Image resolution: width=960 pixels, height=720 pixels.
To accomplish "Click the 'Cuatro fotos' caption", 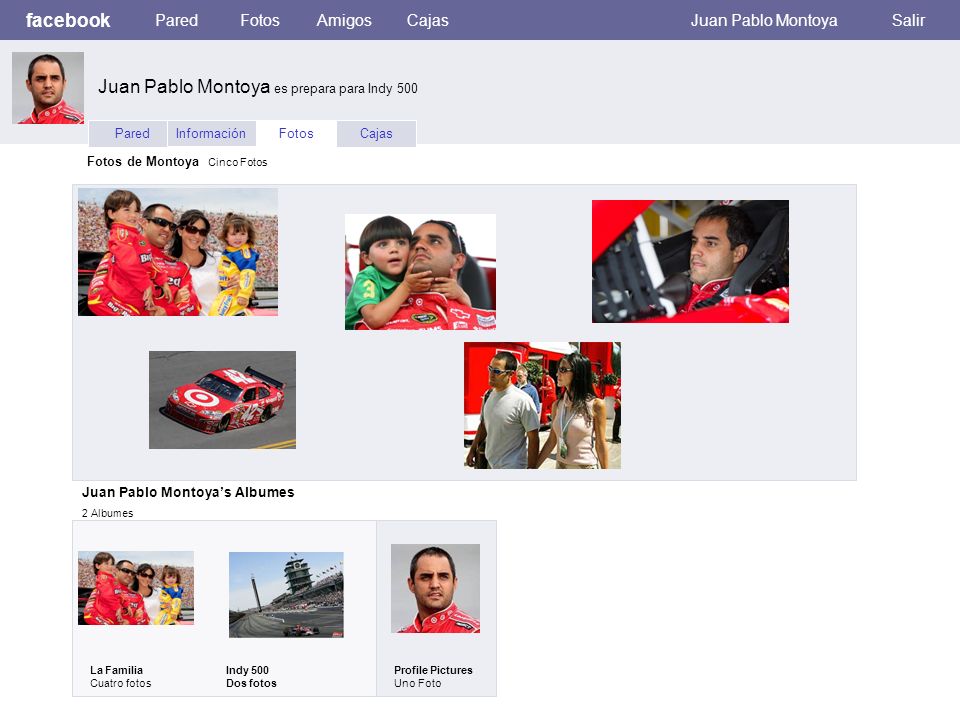I will 121,683.
